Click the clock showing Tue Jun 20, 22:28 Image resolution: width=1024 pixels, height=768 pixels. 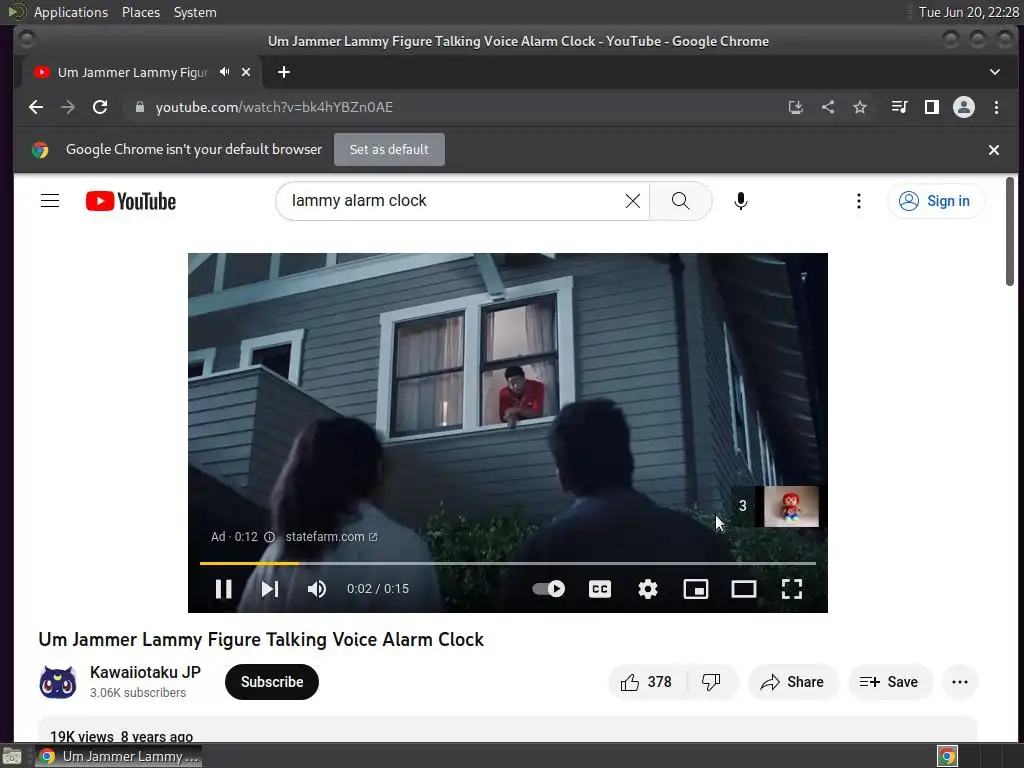968,12
